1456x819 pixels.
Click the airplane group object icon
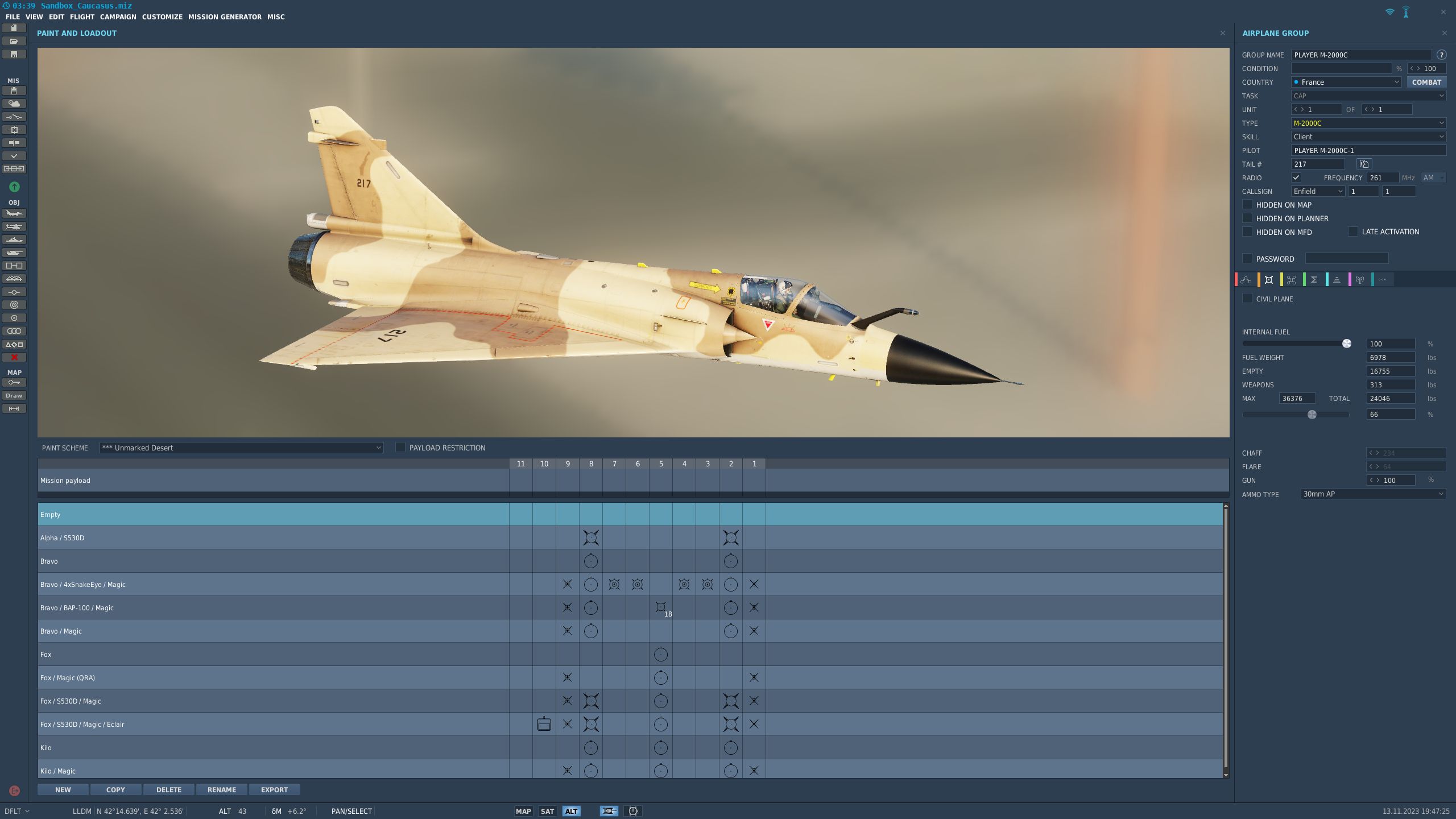[14, 214]
